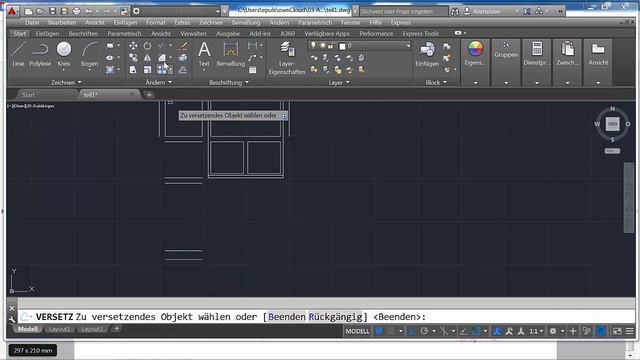Expand the Zeichnen panel

66,82
